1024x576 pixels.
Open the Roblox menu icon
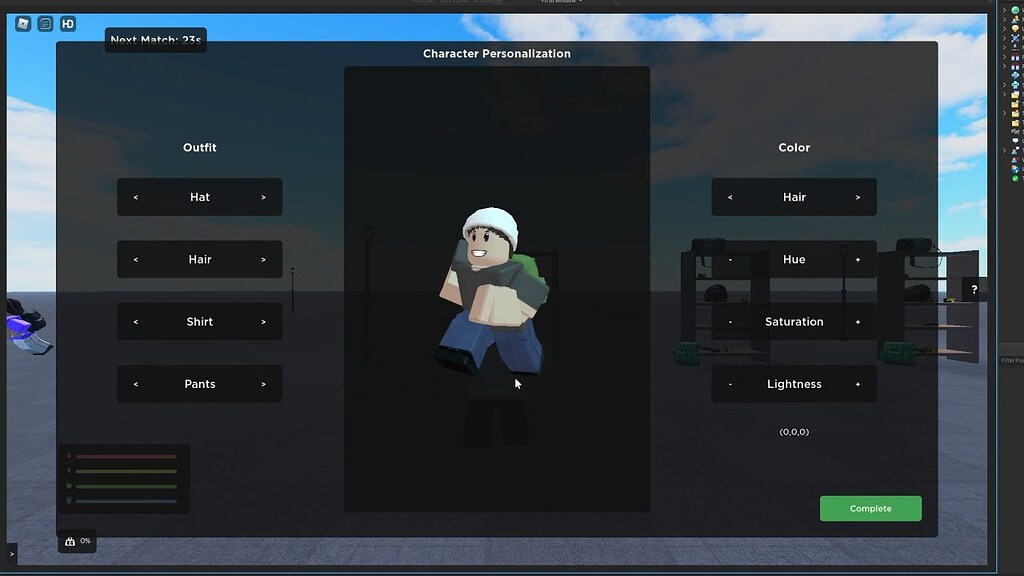[x=23, y=24]
